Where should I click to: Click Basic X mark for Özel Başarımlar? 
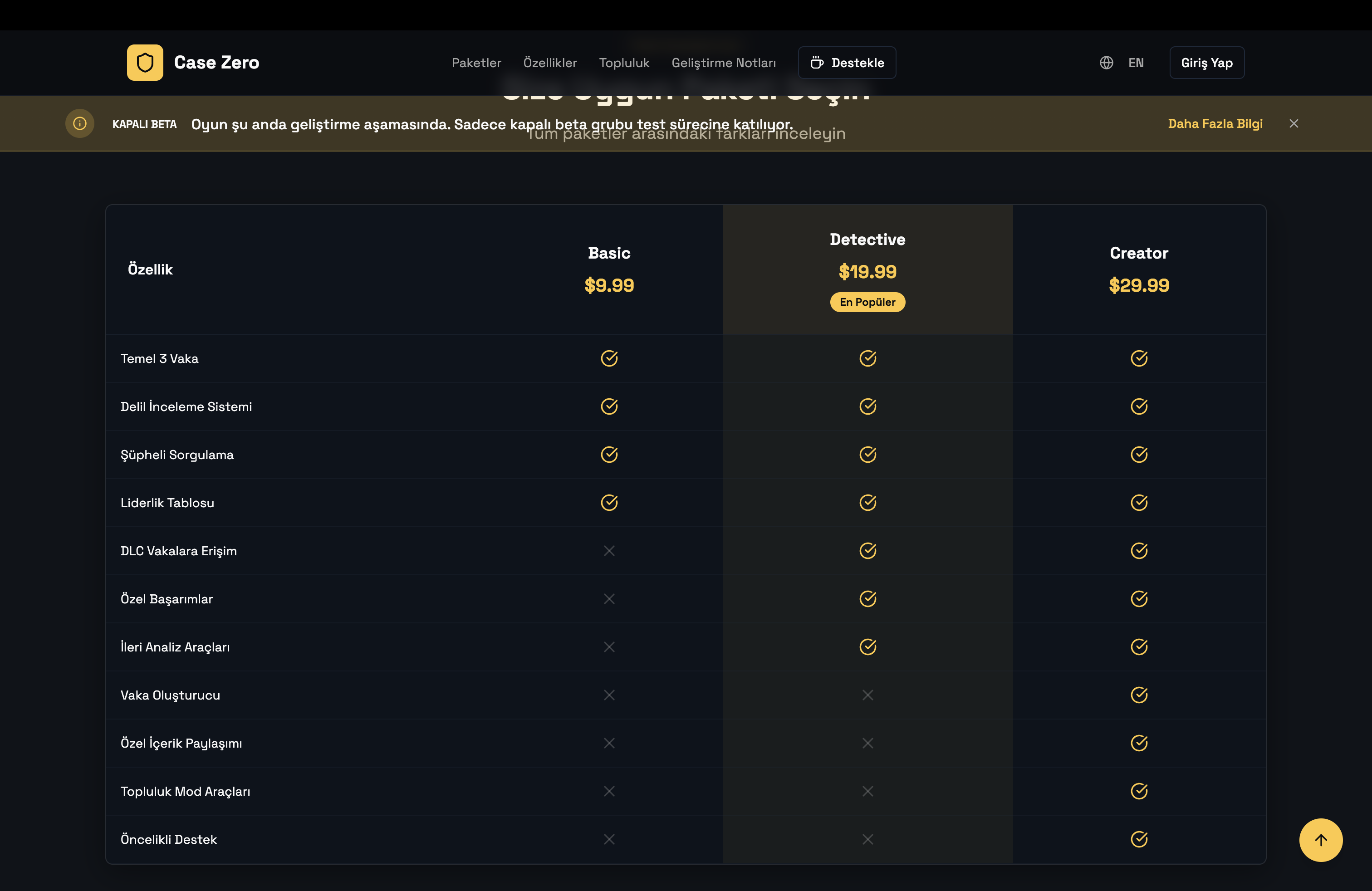[609, 599]
